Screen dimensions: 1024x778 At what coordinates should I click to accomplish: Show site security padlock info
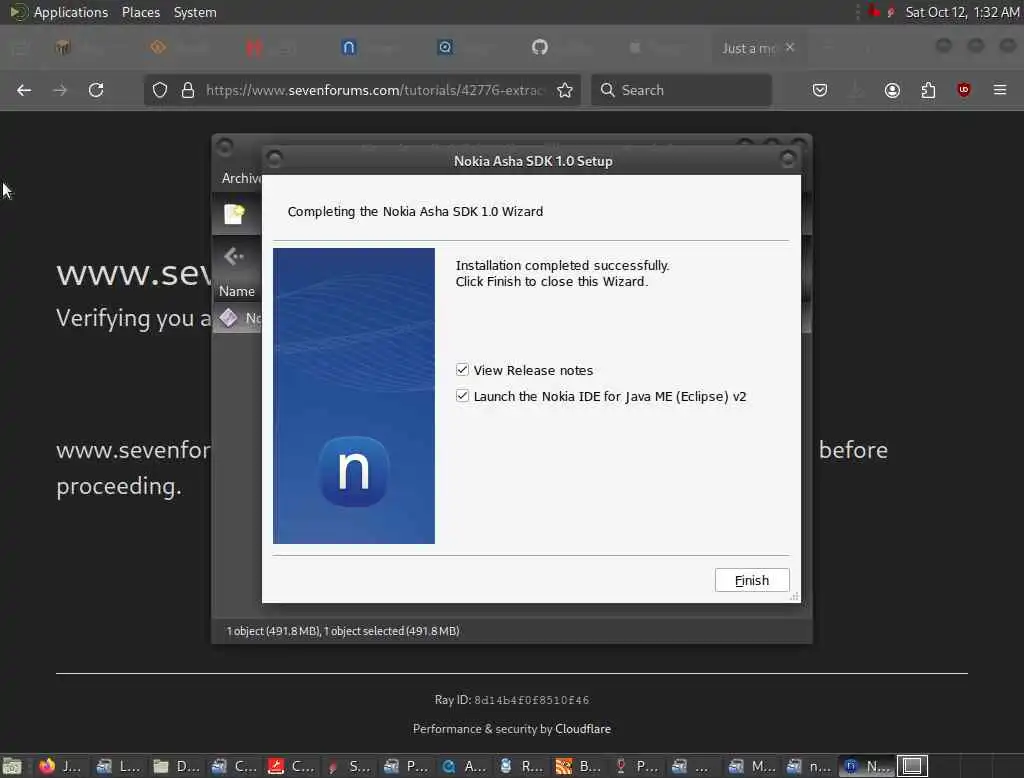pos(188,90)
